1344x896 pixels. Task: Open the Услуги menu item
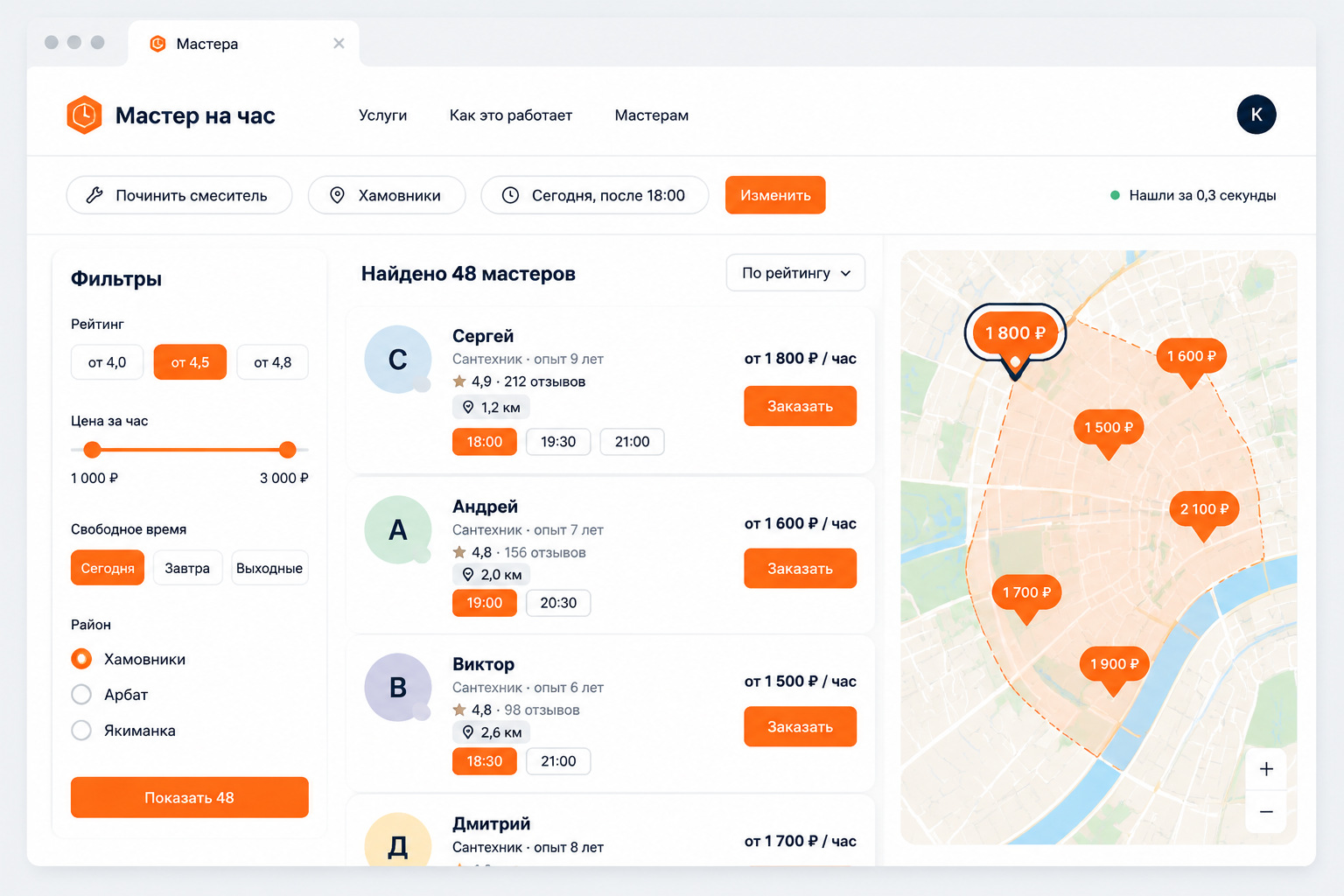(383, 115)
